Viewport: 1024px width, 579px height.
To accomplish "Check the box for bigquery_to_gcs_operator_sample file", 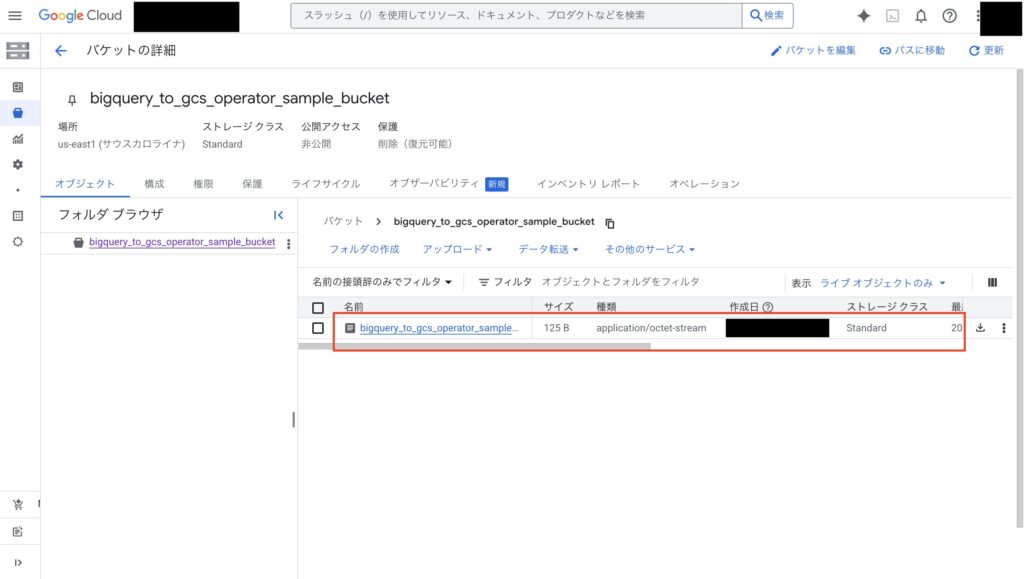I will point(318,328).
